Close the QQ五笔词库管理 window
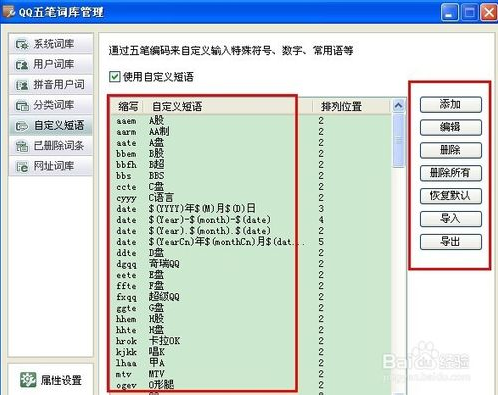Image resolution: width=498 pixels, height=396 pixels. coord(488,13)
